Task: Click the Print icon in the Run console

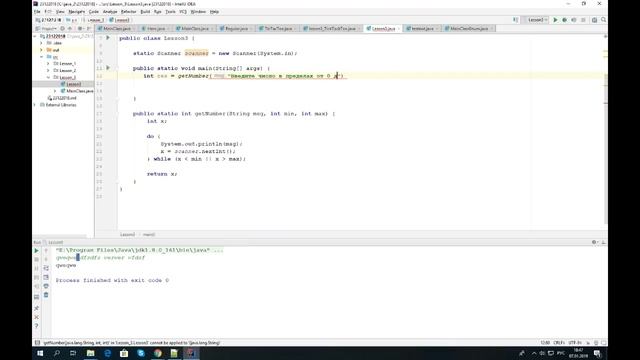Action: click(46, 287)
